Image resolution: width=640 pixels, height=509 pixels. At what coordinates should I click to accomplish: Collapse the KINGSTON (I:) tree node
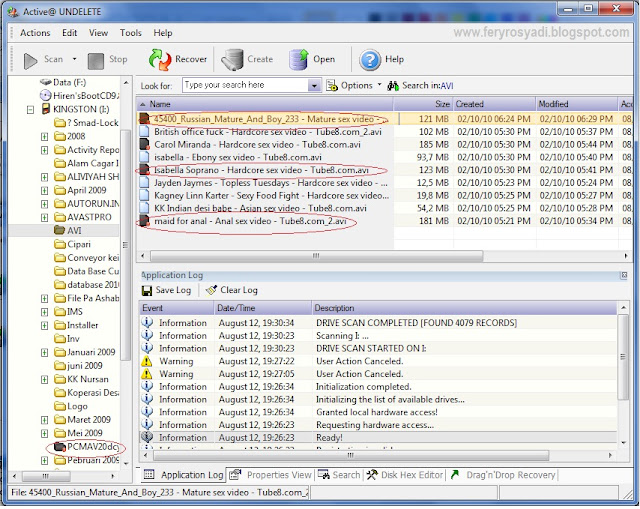coord(30,110)
